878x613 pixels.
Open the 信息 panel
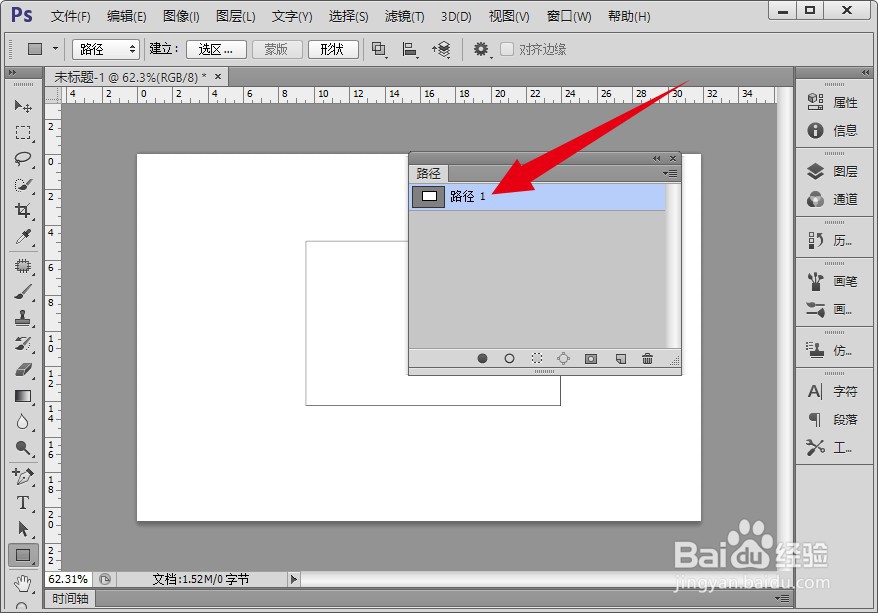pyautogui.click(x=833, y=130)
